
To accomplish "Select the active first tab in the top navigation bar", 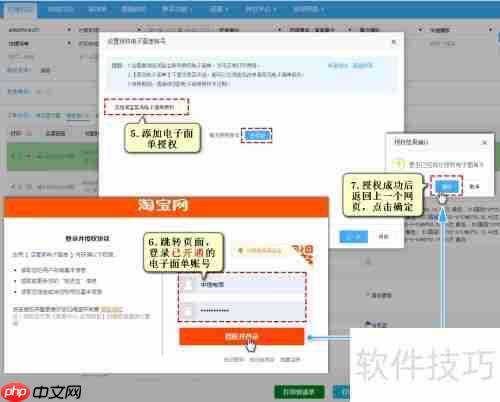I will [x=20, y=10].
